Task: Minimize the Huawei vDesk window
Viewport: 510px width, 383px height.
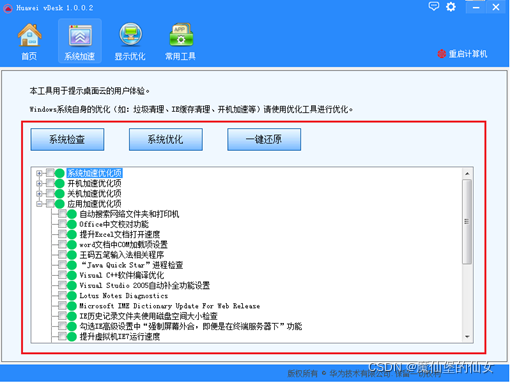Action: click(476, 7)
